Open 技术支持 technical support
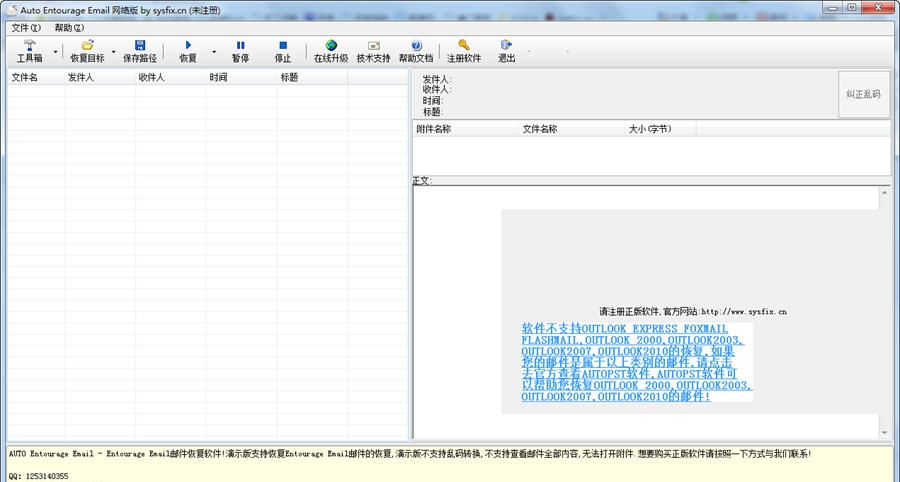900x482 pixels. coord(373,51)
